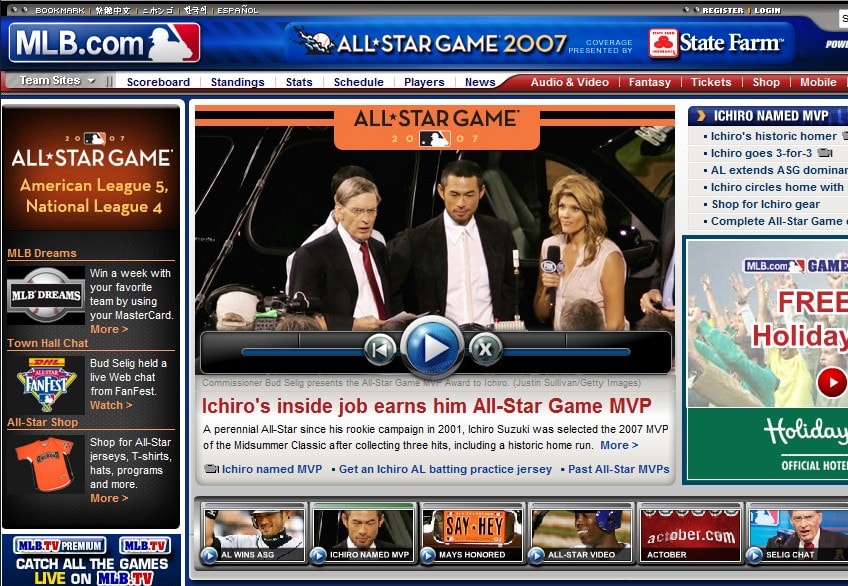Open Past All-Star MVPs link

pyautogui.click(x=619, y=469)
